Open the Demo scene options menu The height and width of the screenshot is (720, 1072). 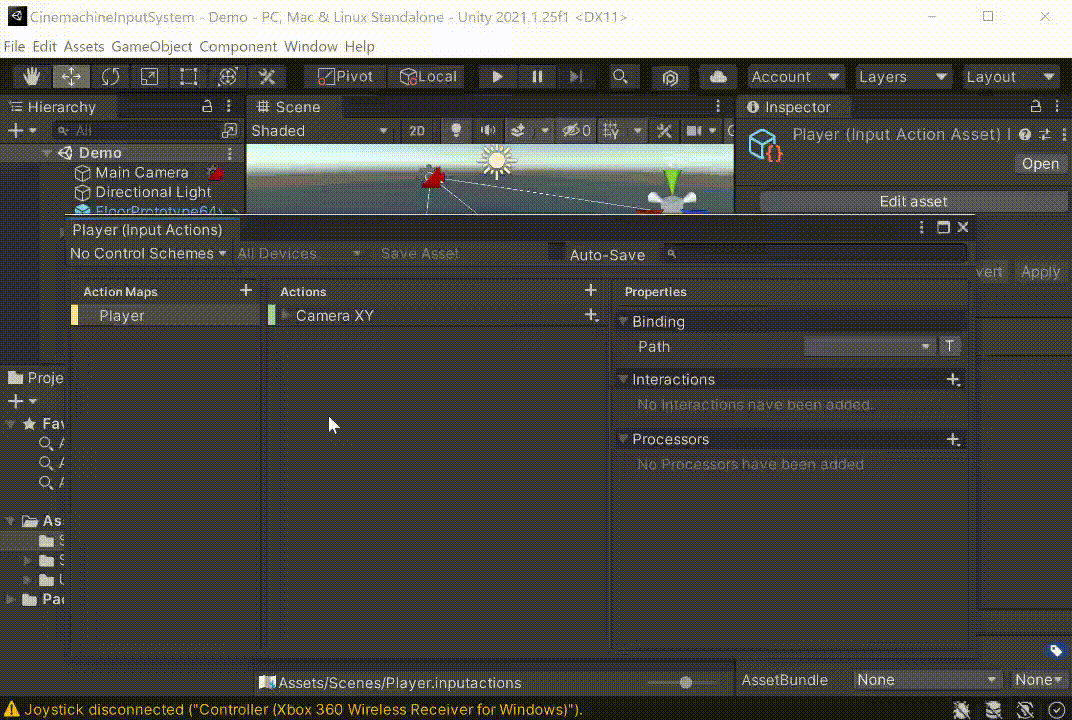(x=230, y=153)
